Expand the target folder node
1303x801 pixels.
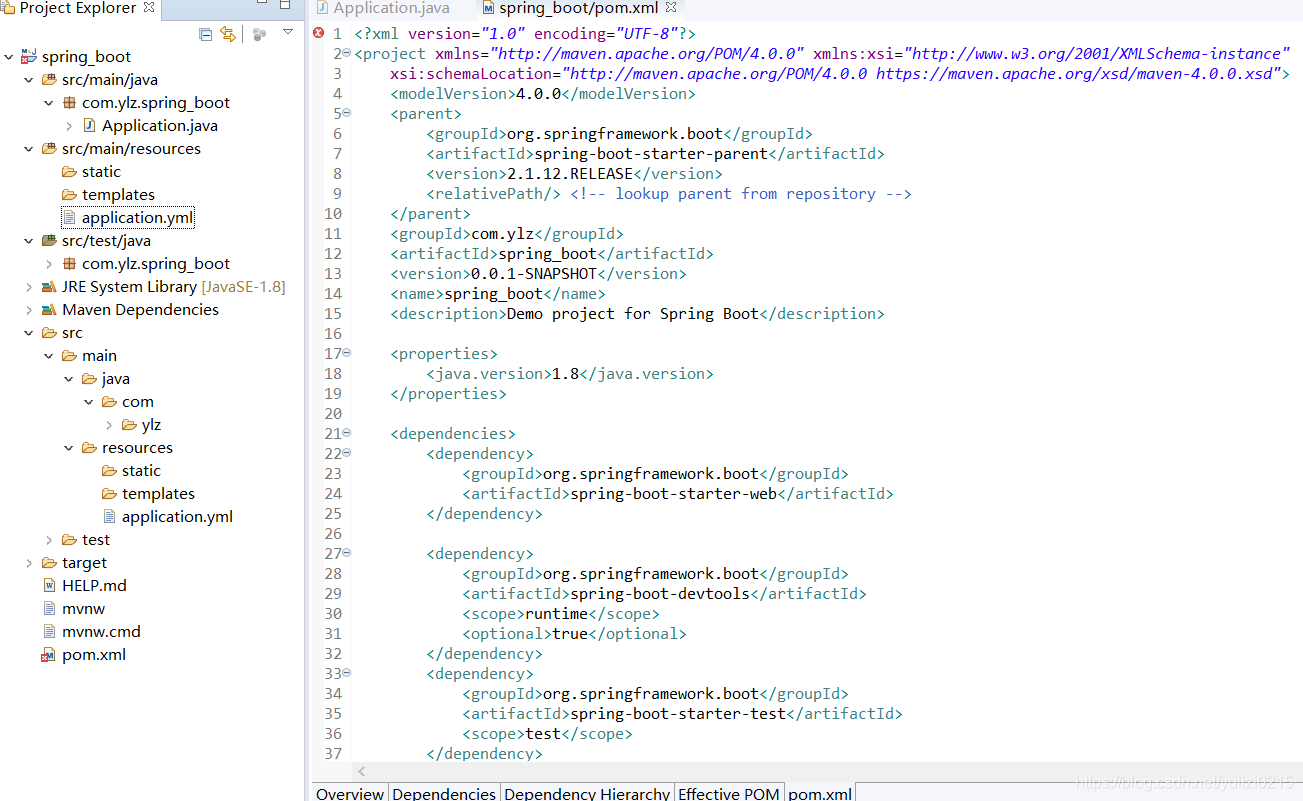(x=29, y=563)
